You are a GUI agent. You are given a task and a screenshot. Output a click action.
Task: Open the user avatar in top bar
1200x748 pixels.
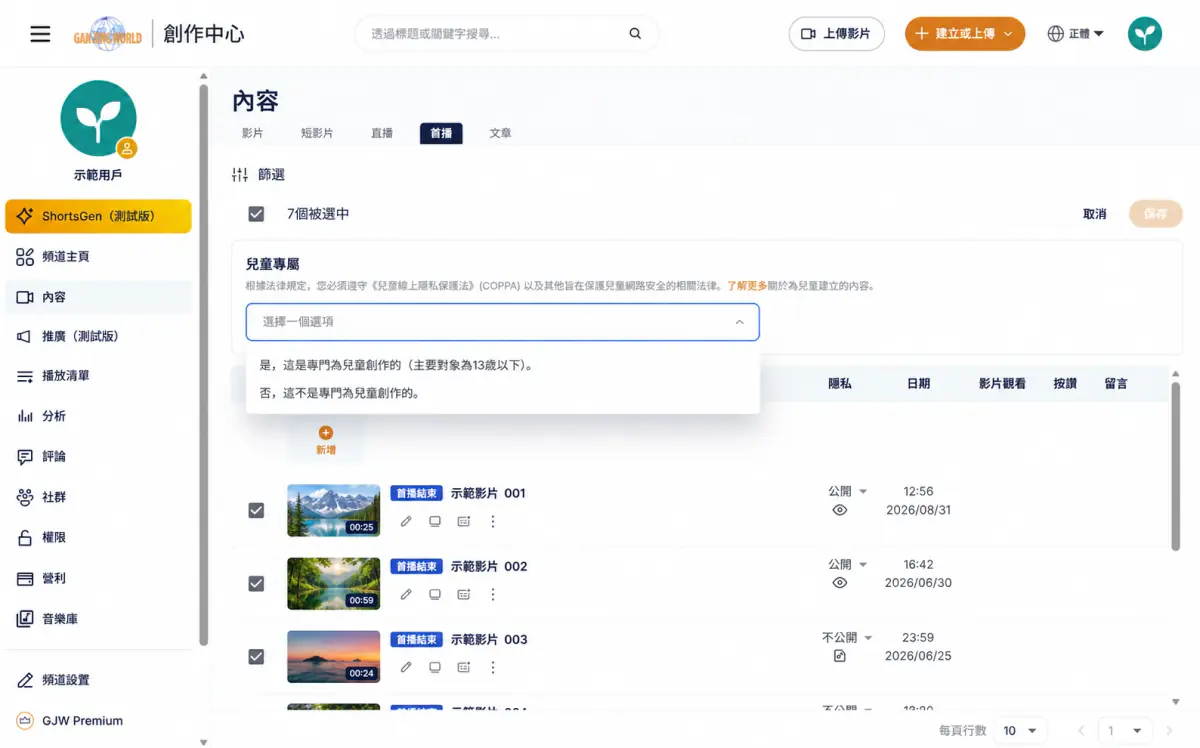[1145, 34]
